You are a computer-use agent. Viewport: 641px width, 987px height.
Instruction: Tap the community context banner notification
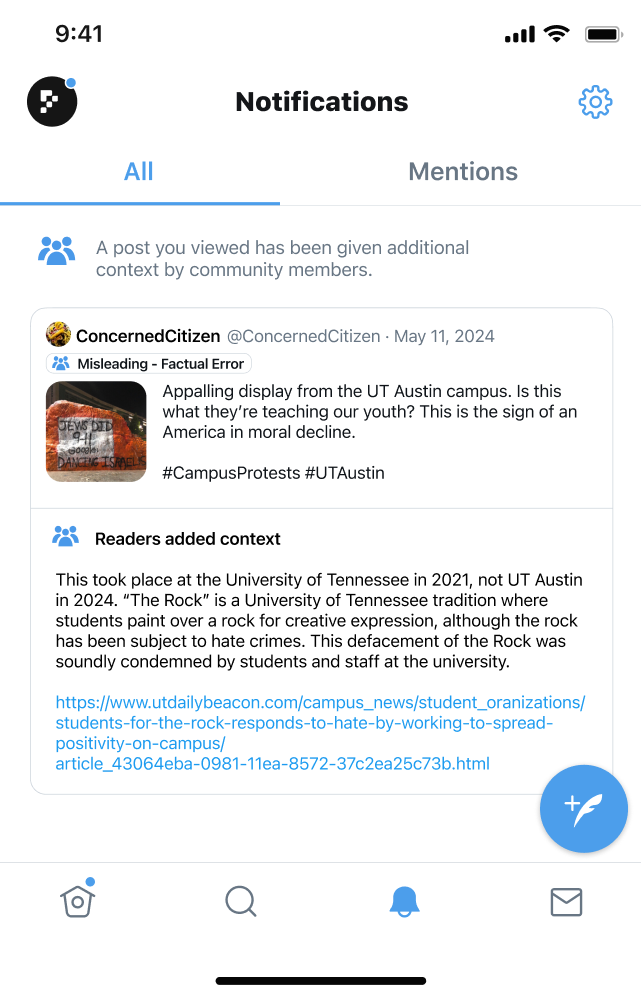pos(282,258)
